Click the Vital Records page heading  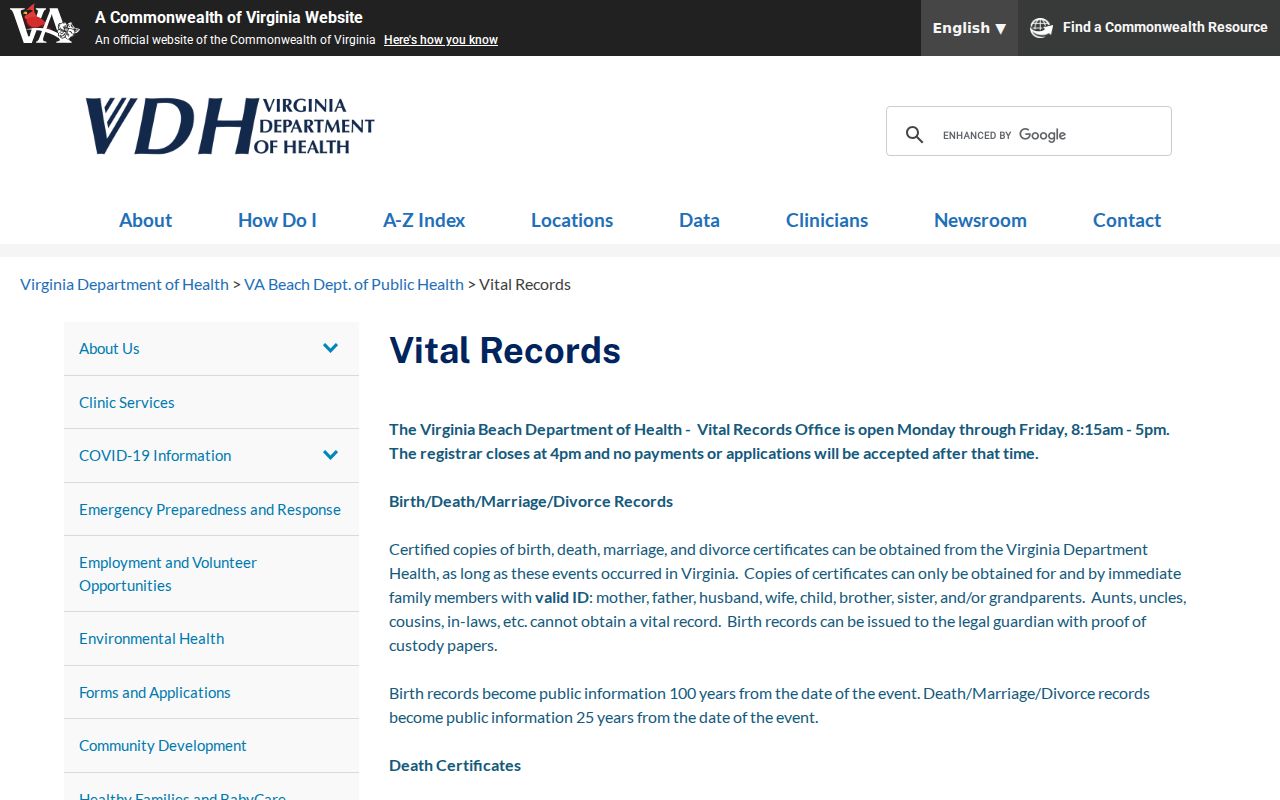[x=505, y=350]
